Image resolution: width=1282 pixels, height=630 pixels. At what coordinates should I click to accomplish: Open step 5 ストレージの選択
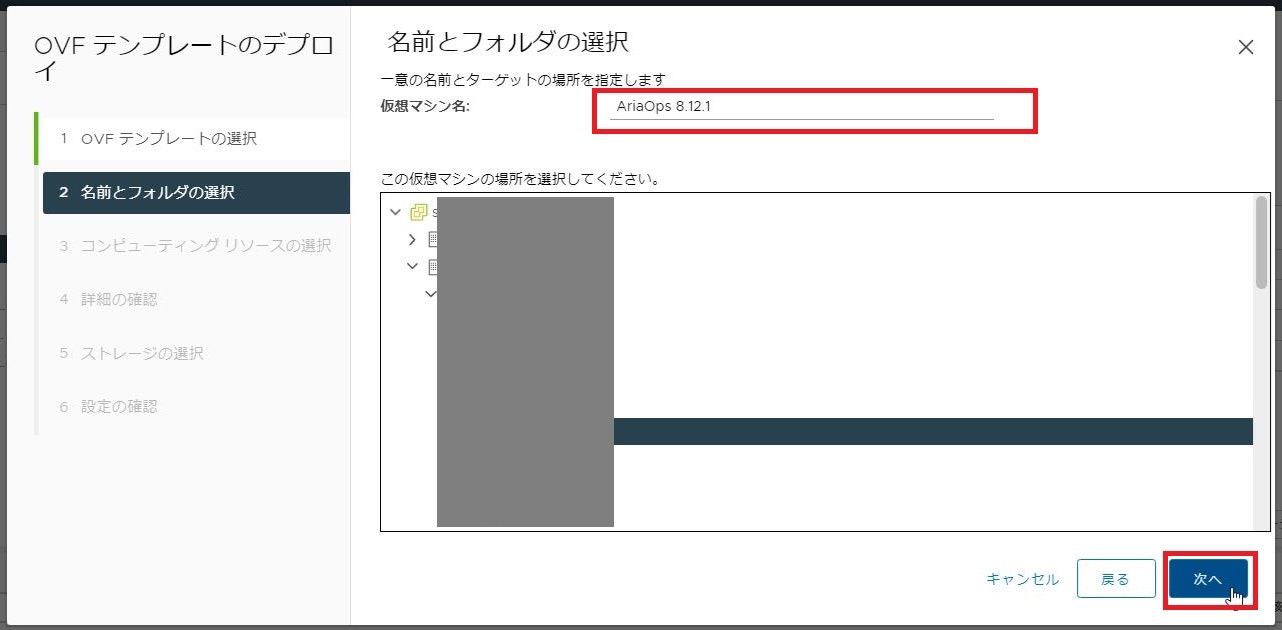pyautogui.click(x=193, y=353)
